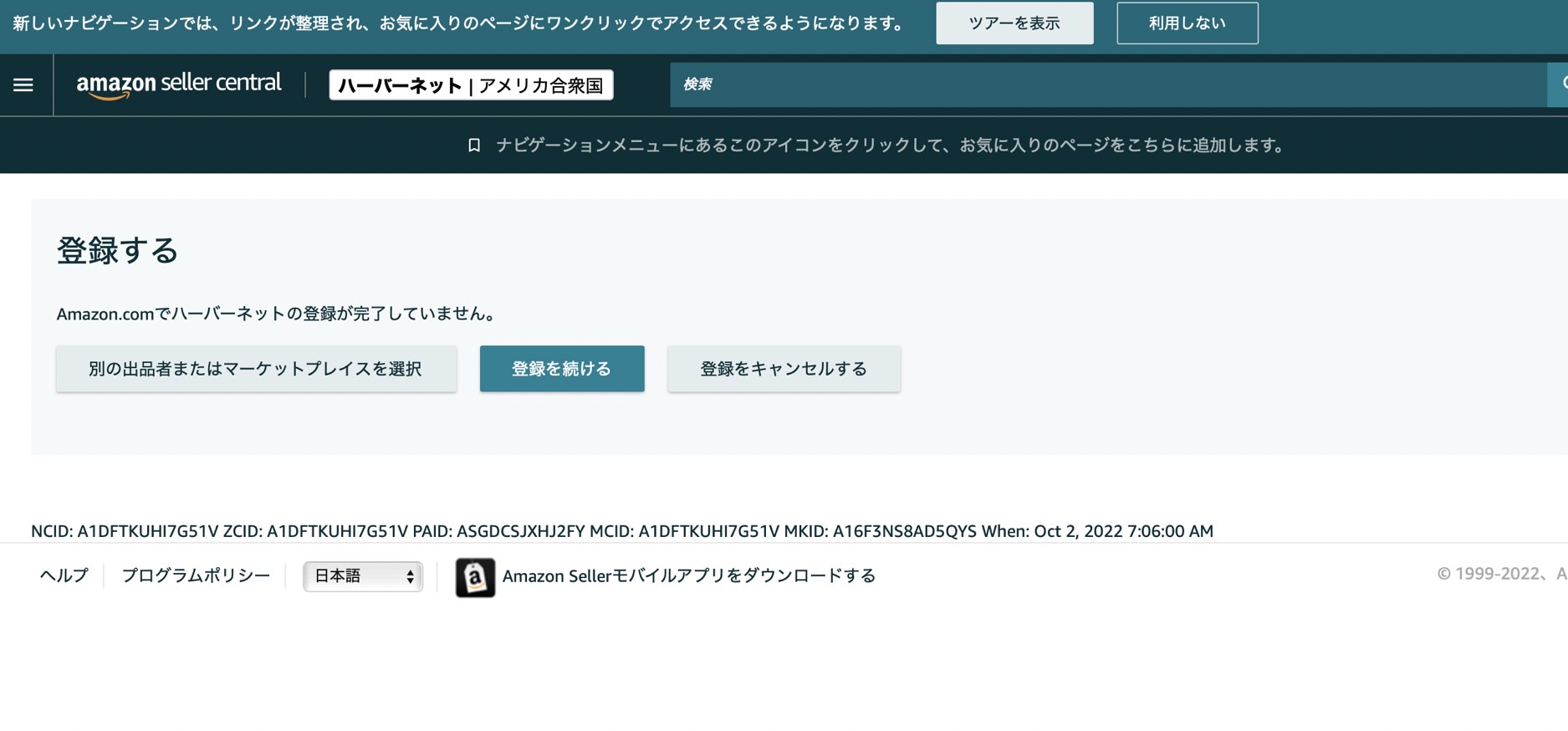Click the bookmark icon in the favorites bar
Screen dimensions: 1568x731
pos(474,146)
